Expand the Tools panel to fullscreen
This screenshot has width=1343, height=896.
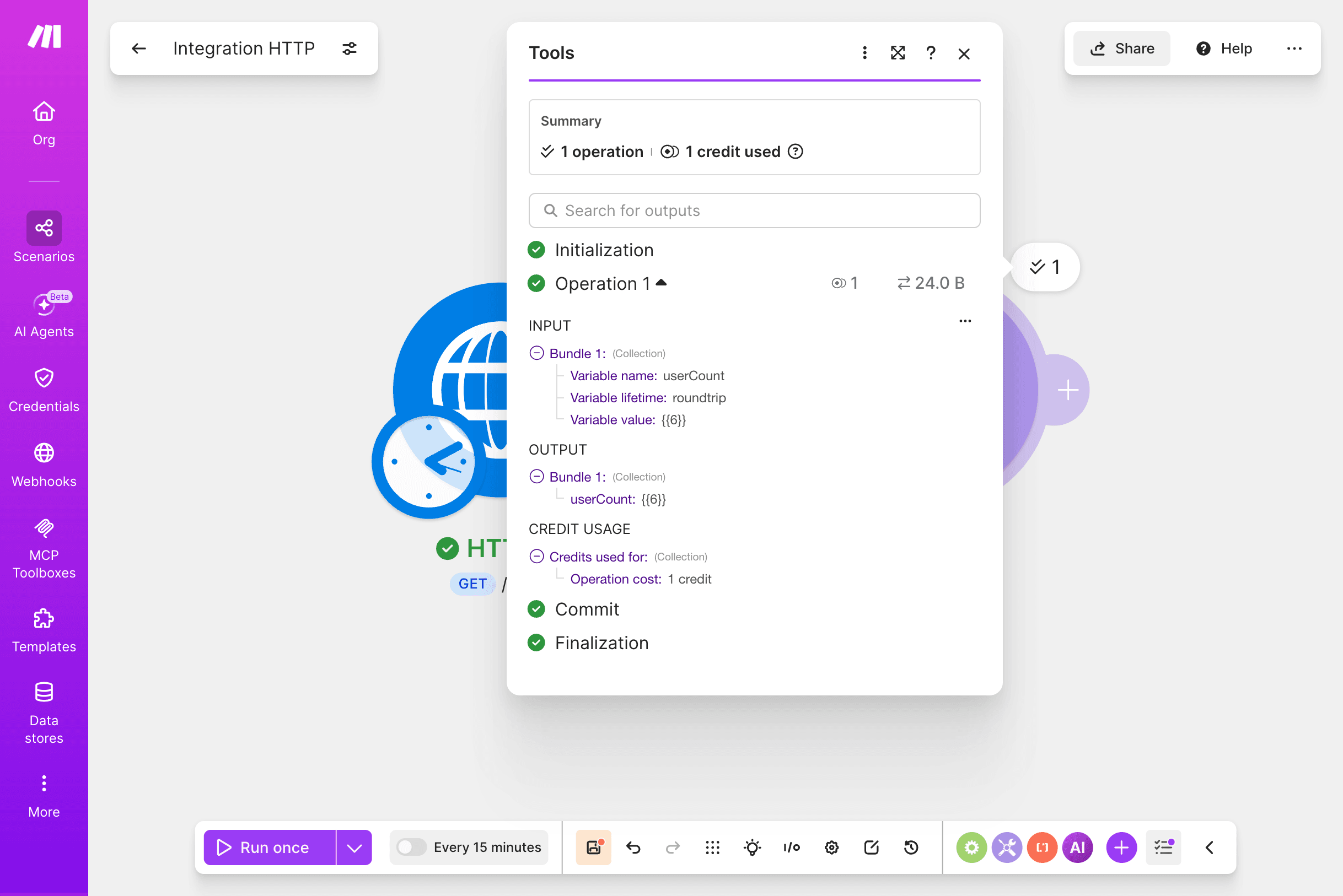[x=898, y=53]
